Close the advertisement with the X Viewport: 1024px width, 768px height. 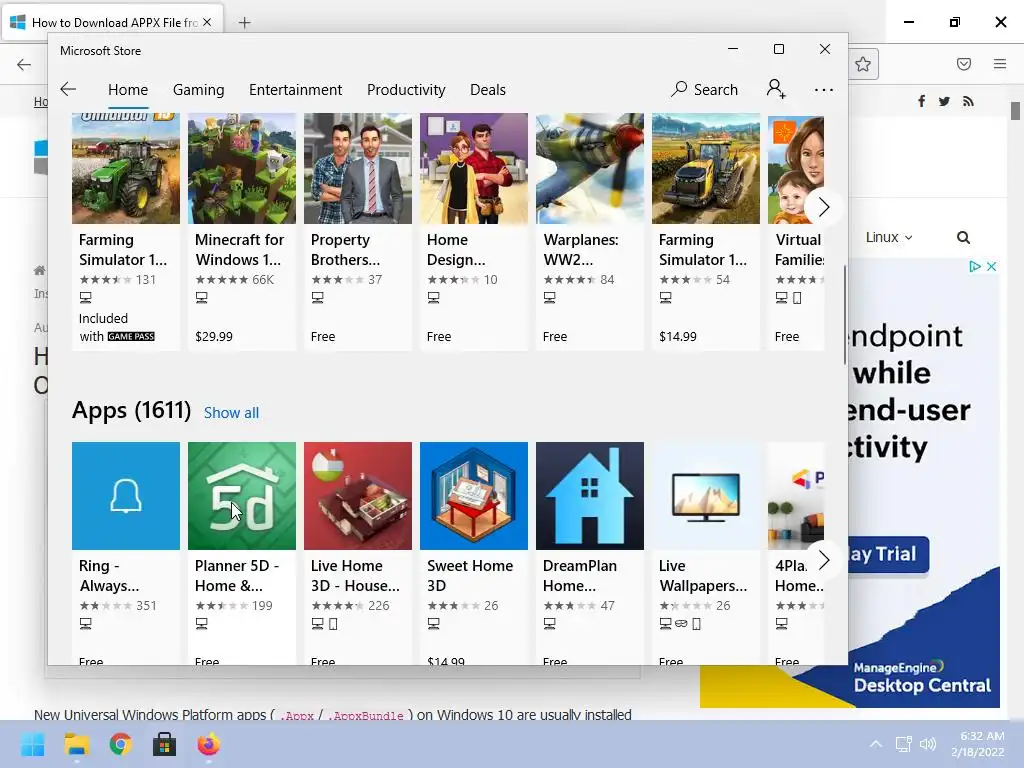click(991, 266)
